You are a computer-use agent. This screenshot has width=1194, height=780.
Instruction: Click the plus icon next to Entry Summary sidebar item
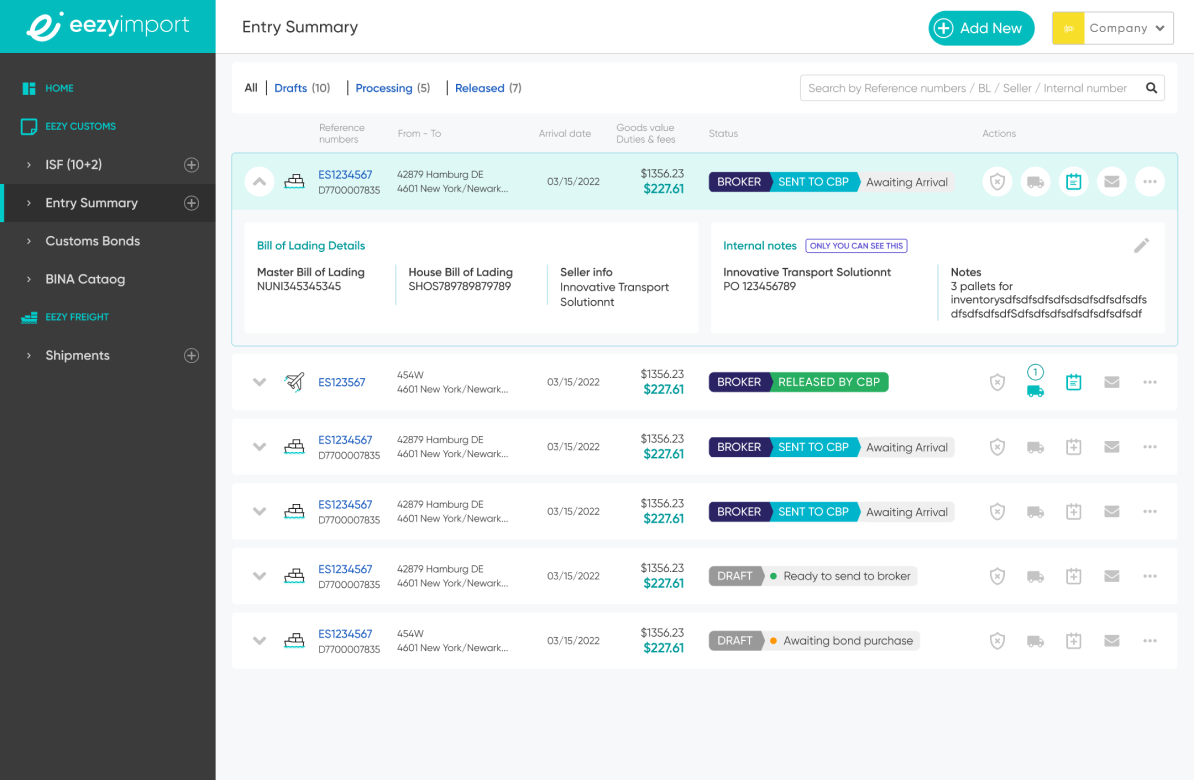point(191,203)
